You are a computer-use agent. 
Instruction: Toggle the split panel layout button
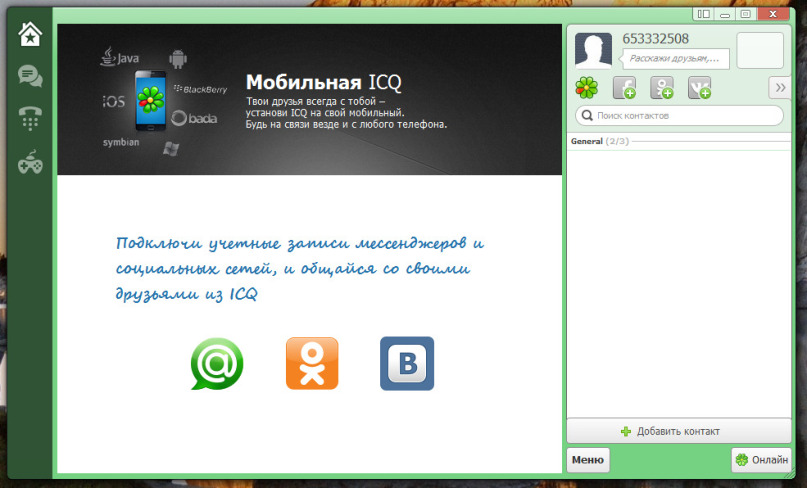704,14
